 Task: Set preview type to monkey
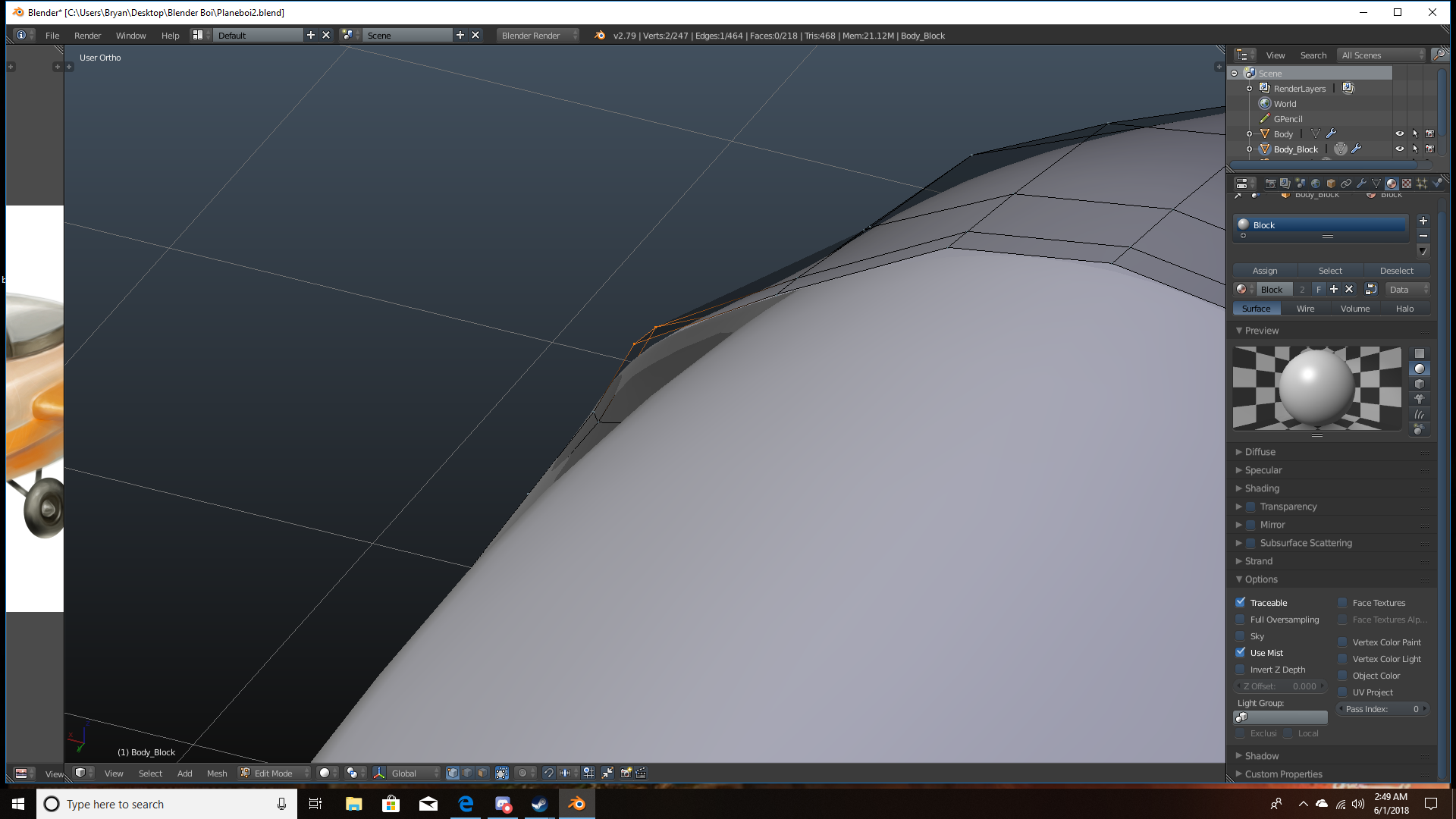(1419, 399)
